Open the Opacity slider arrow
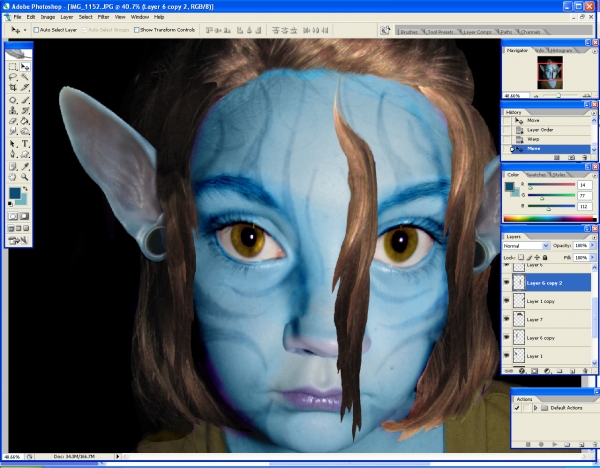Image resolution: width=600 pixels, height=468 pixels. 593,245
